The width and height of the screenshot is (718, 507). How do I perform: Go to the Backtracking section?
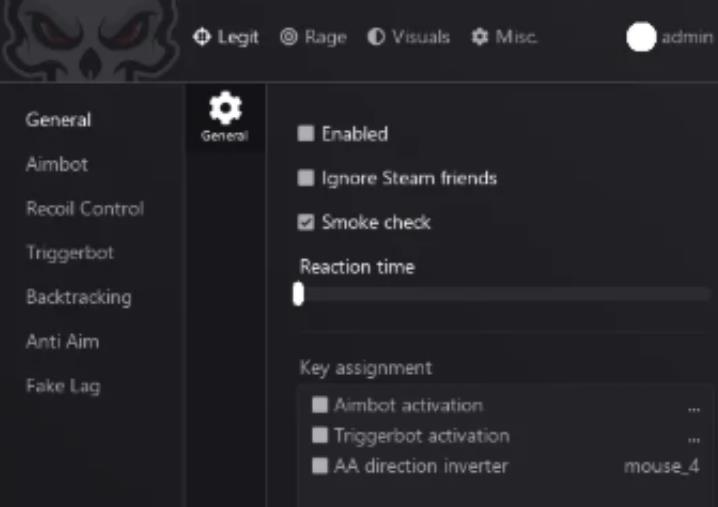click(78, 297)
